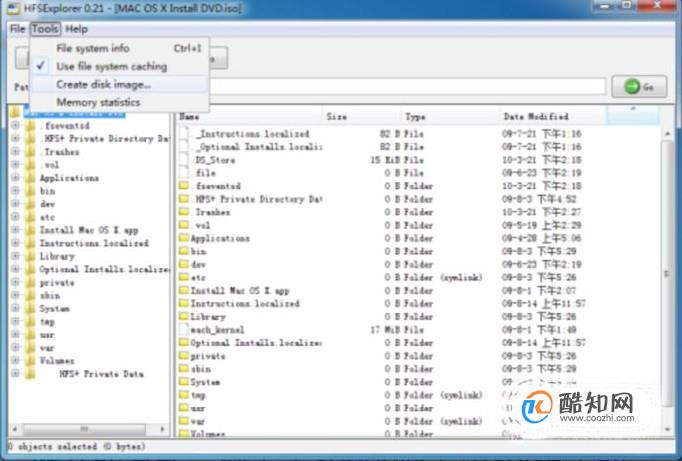Viewport: 682px width, 461px height.
Task: Expand the Applications tree node
Action: tap(15, 177)
